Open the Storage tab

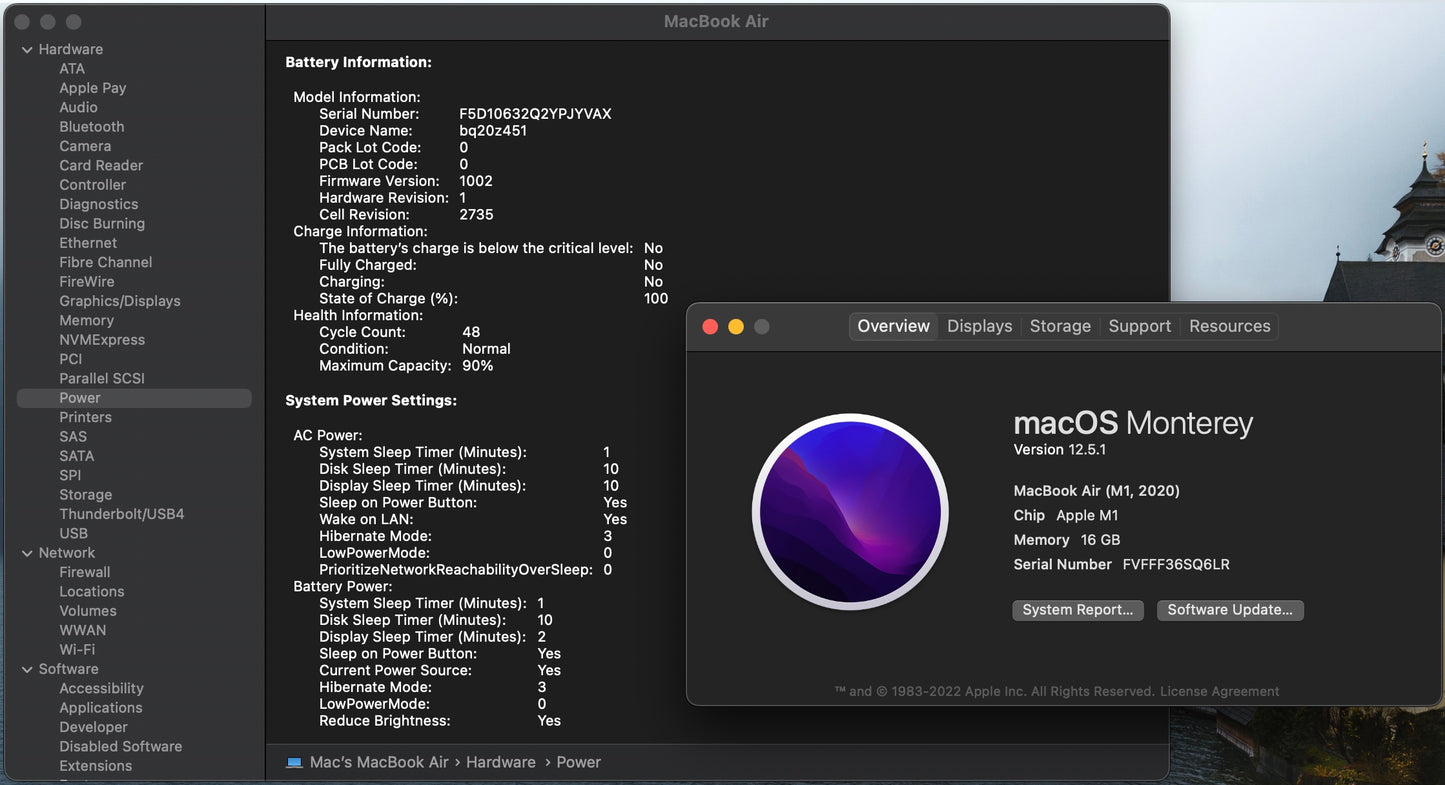pyautogui.click(x=1060, y=326)
